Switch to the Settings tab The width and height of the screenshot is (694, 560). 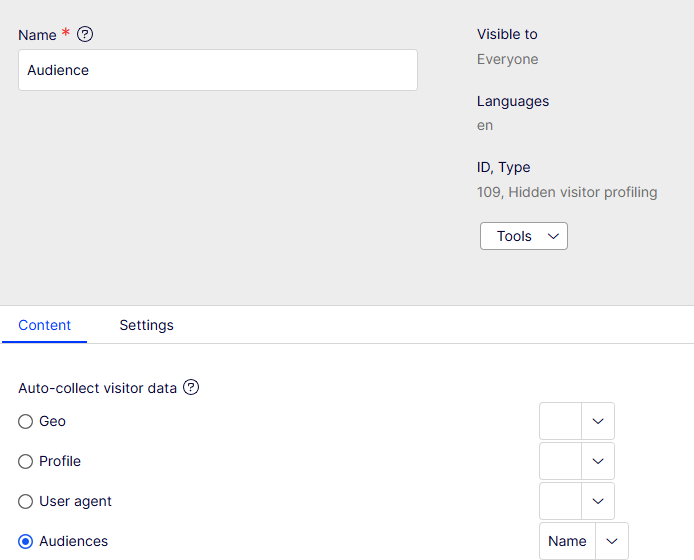click(147, 325)
